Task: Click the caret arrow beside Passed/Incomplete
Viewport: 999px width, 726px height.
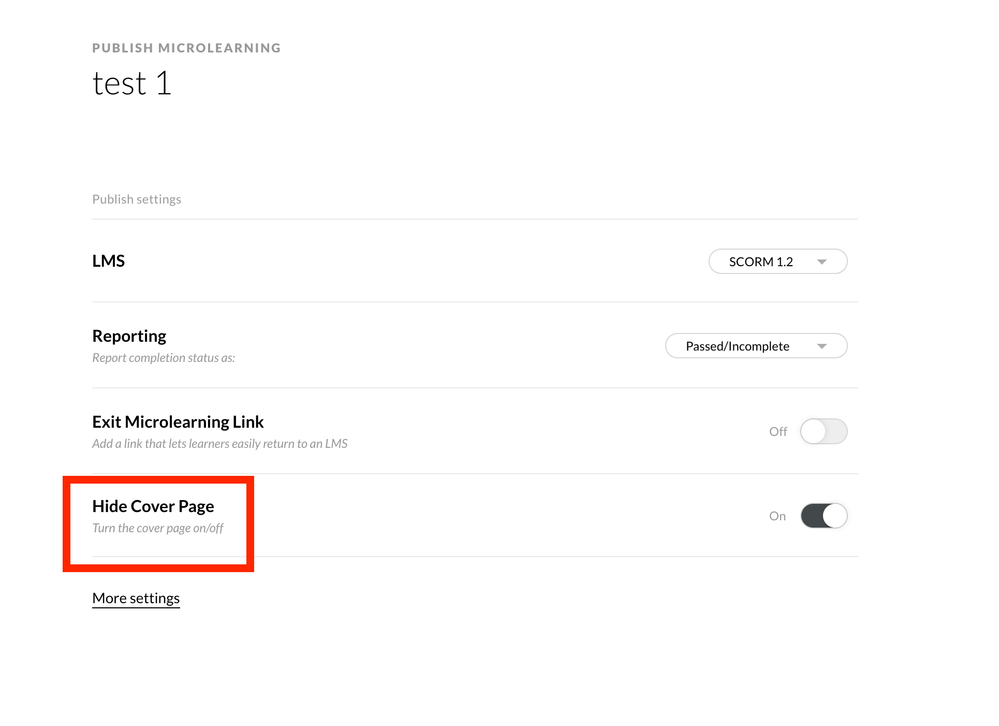Action: [822, 347]
